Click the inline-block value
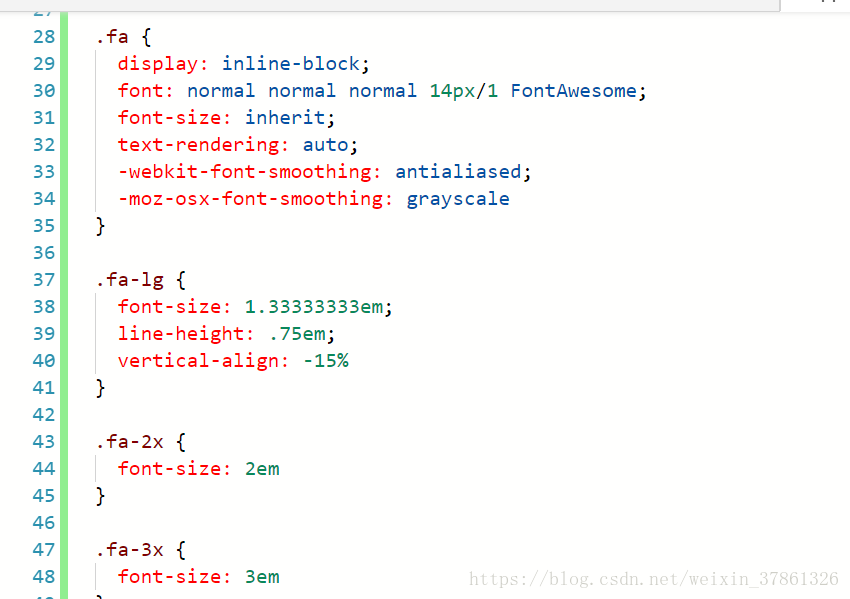The height and width of the screenshot is (599, 850). coord(291,64)
